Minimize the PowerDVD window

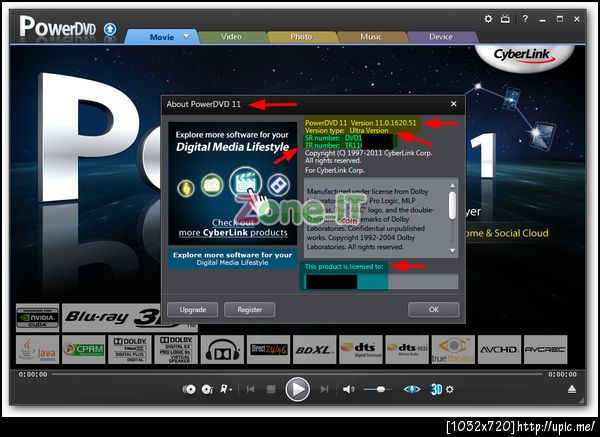click(x=542, y=20)
